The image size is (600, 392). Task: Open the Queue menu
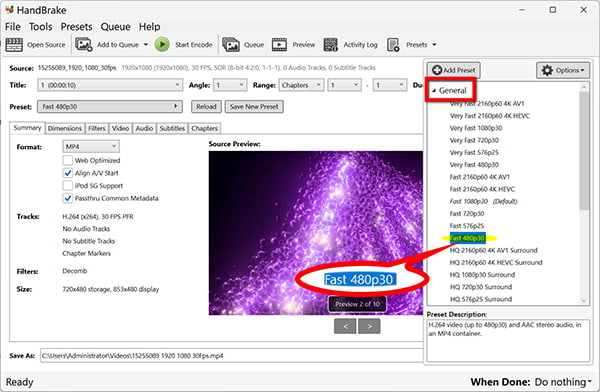point(115,26)
